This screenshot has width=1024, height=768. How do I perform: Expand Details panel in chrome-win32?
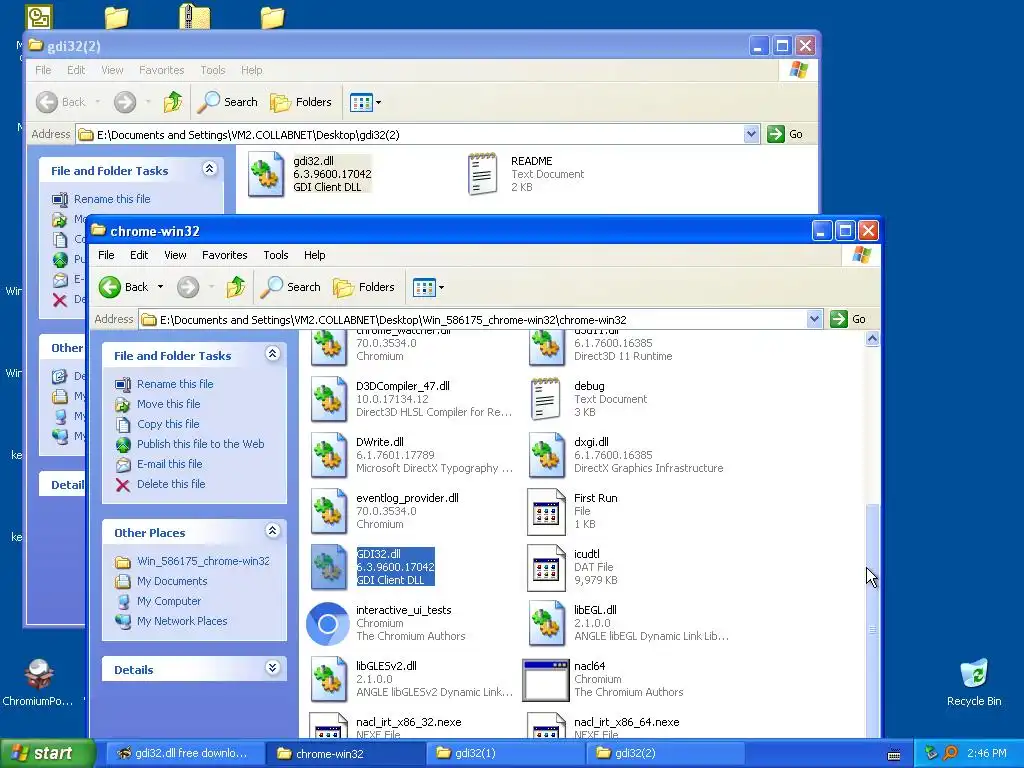(x=272, y=668)
